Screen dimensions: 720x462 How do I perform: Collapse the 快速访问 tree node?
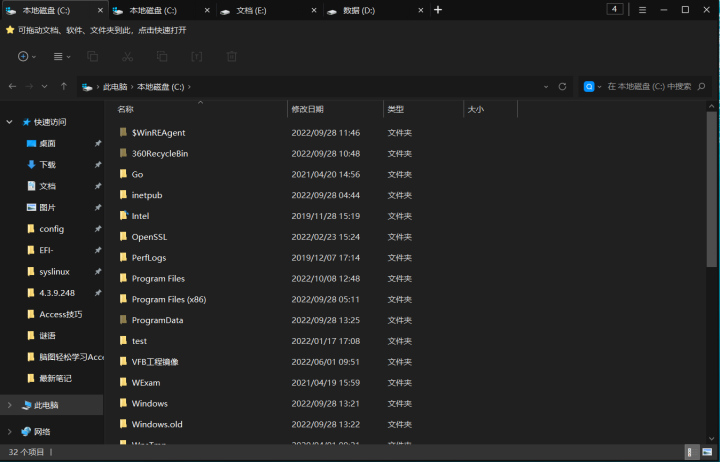(x=9, y=122)
